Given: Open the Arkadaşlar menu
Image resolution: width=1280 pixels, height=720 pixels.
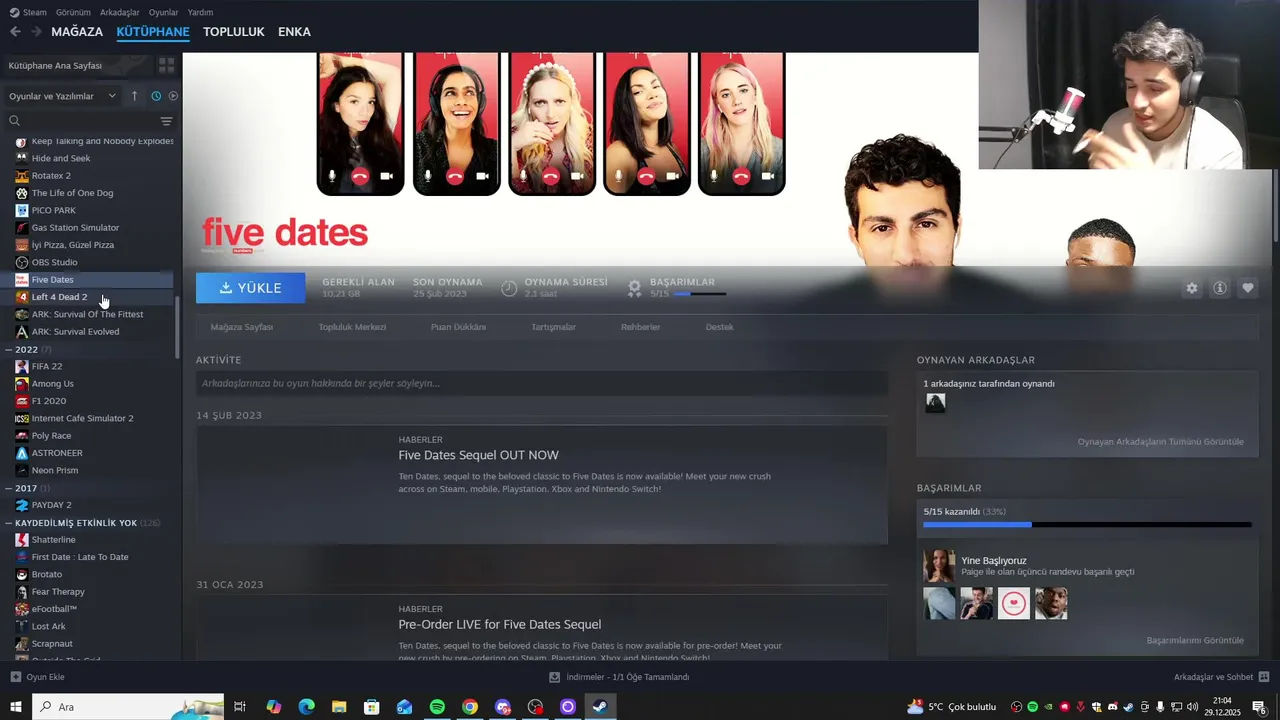Looking at the screenshot, I should point(120,12).
